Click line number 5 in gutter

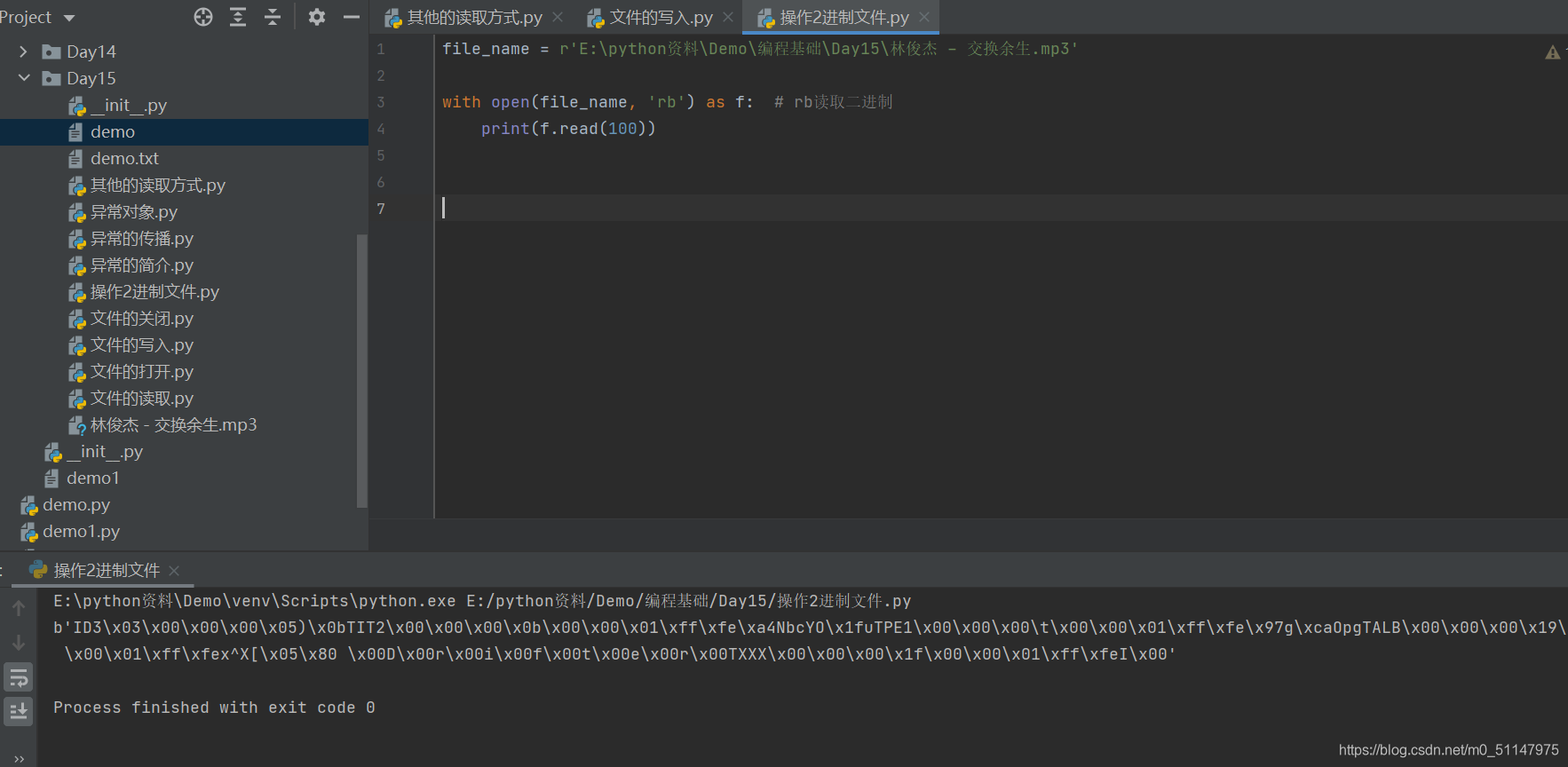point(381,155)
